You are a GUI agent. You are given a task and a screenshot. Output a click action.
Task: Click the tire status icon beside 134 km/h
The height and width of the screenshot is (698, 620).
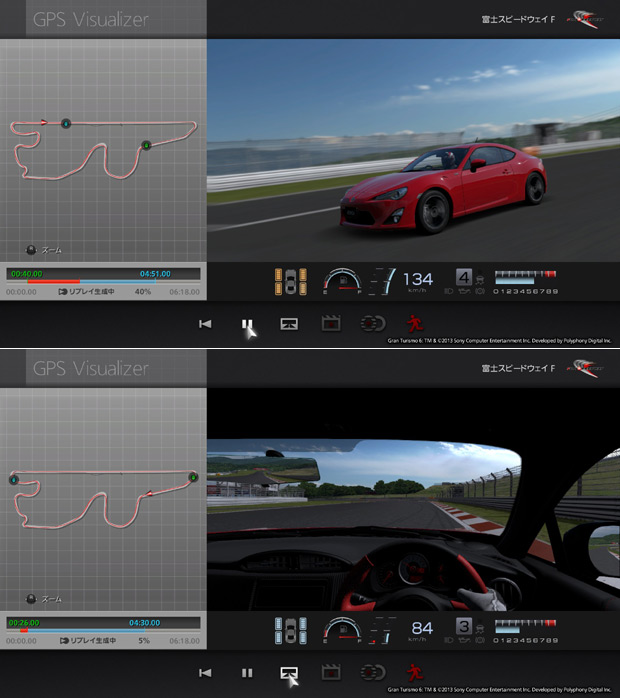(290, 280)
